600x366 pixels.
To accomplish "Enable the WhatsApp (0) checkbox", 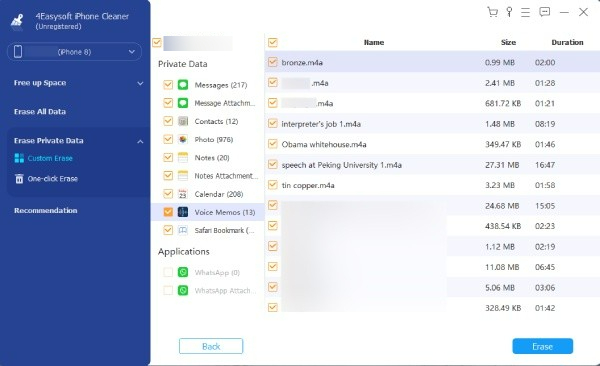I will (x=168, y=272).
